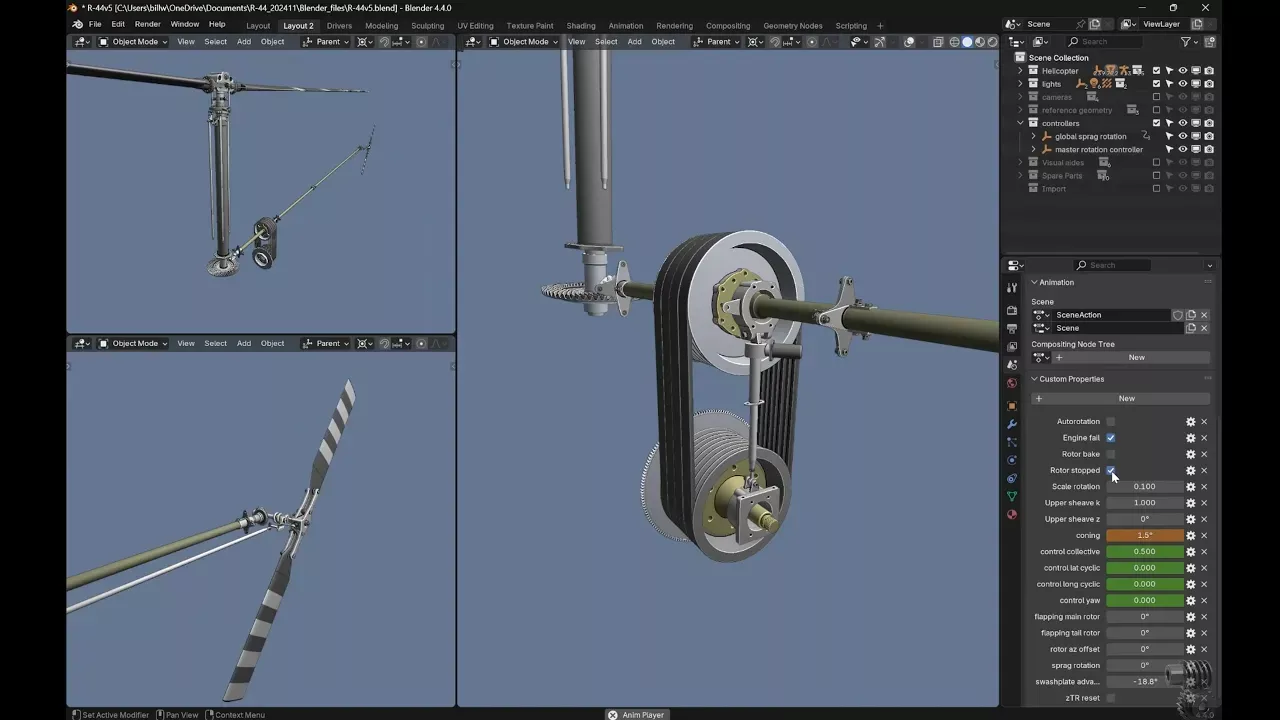Open the Render menu

coord(147,24)
